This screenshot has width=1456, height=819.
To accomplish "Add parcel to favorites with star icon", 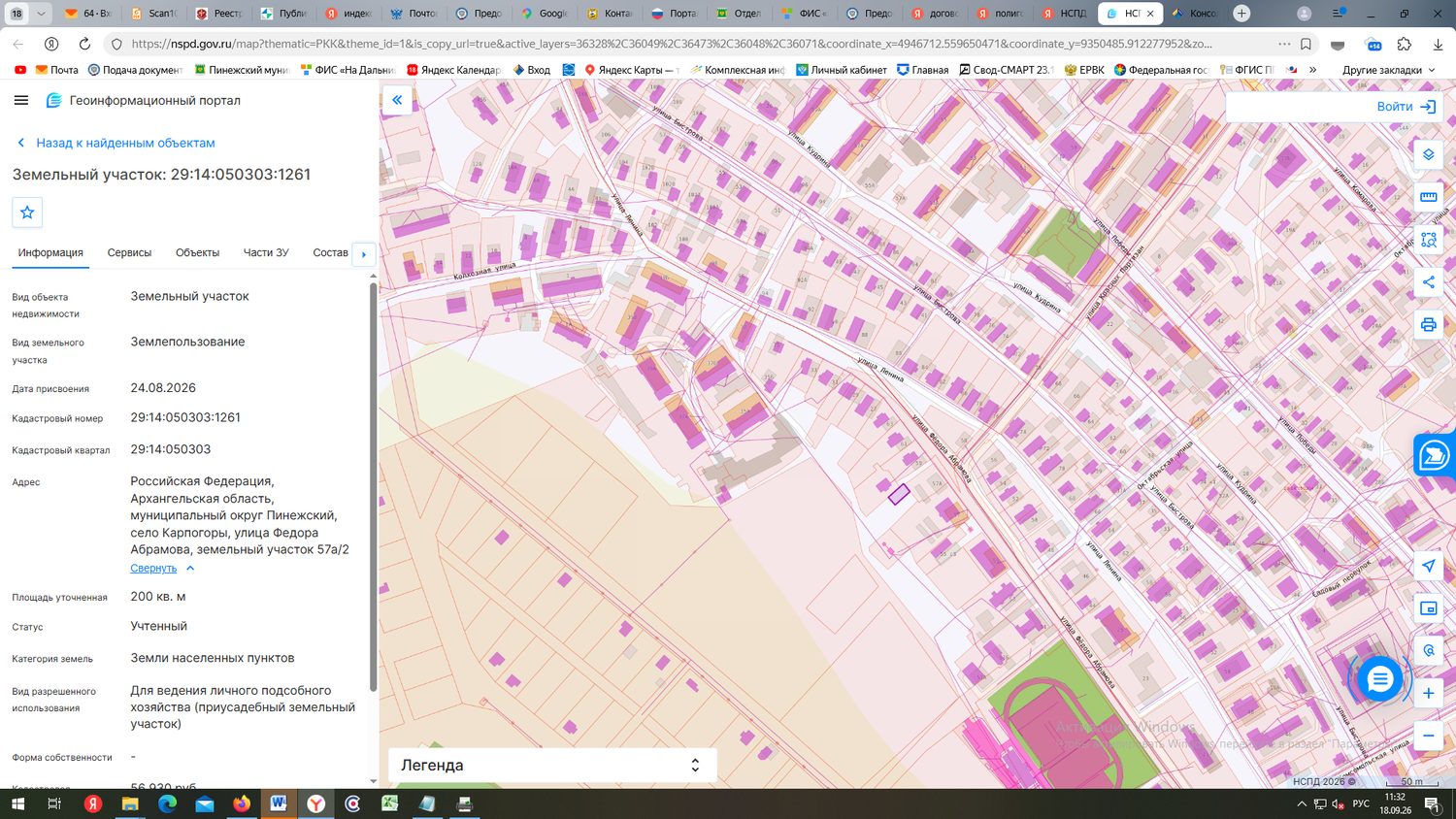I will pos(27,213).
